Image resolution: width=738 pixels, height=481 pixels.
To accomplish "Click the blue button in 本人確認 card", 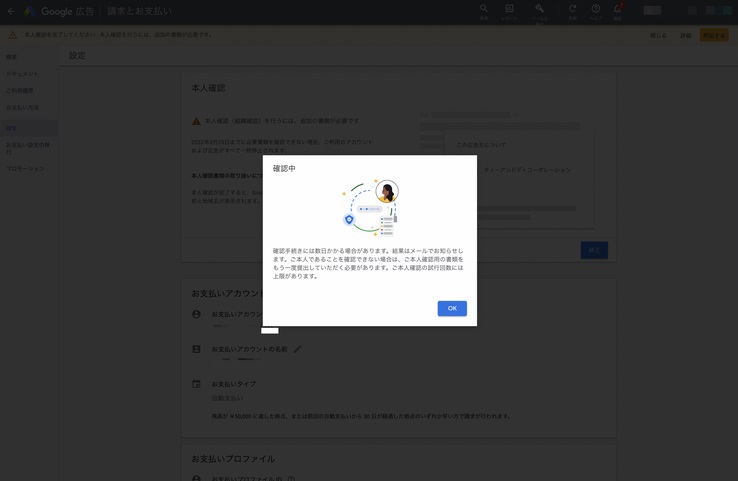I will point(594,250).
